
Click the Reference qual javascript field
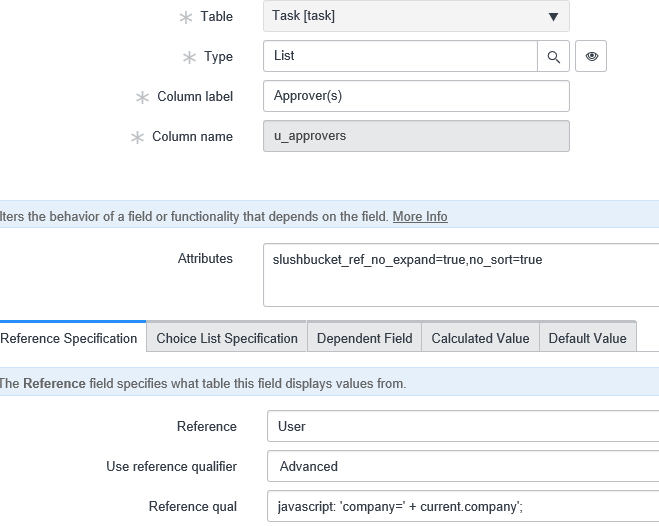coord(462,506)
